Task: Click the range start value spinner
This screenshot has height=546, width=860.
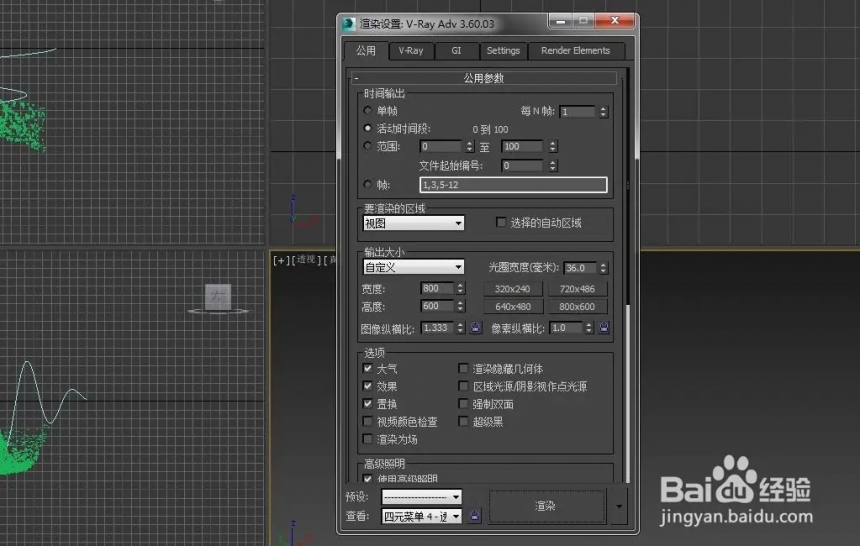Action: click(469, 147)
